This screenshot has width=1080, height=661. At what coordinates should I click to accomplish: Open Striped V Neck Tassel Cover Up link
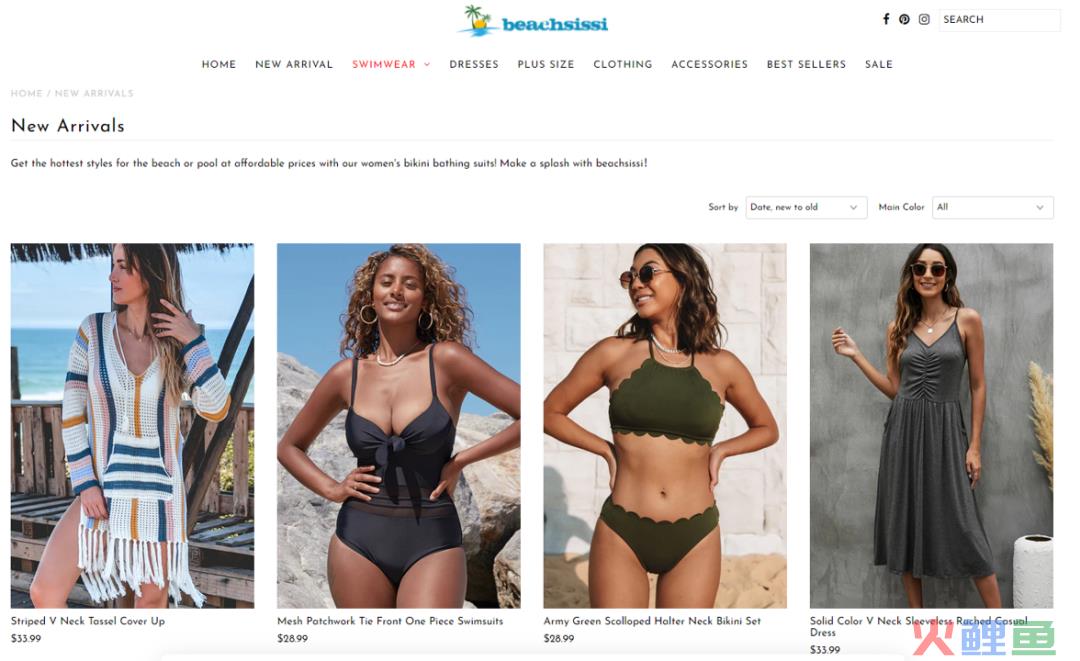87,620
